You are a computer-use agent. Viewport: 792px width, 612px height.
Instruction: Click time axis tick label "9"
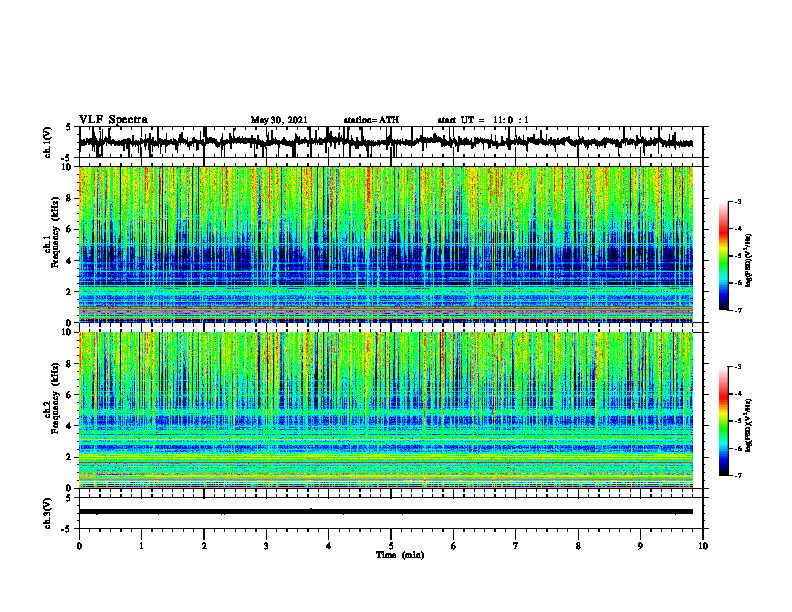pyautogui.click(x=640, y=546)
